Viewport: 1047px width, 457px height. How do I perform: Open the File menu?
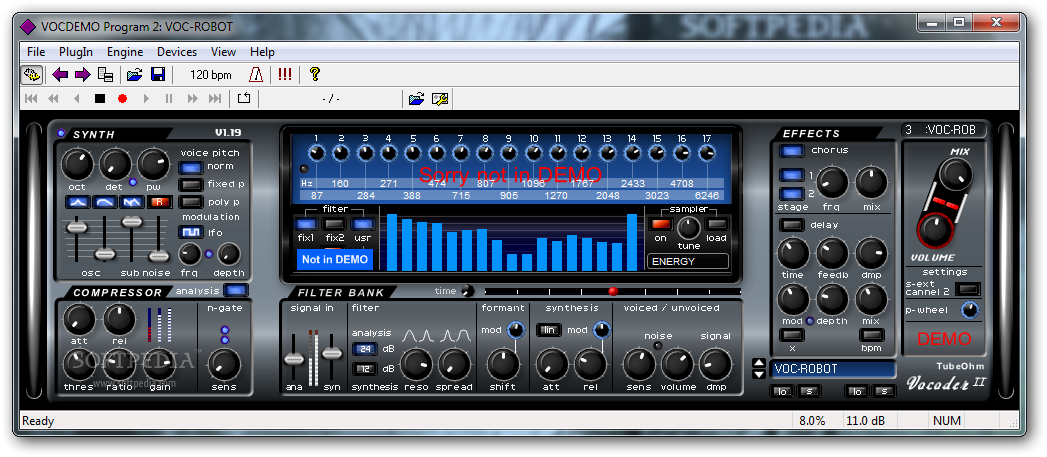(36, 51)
